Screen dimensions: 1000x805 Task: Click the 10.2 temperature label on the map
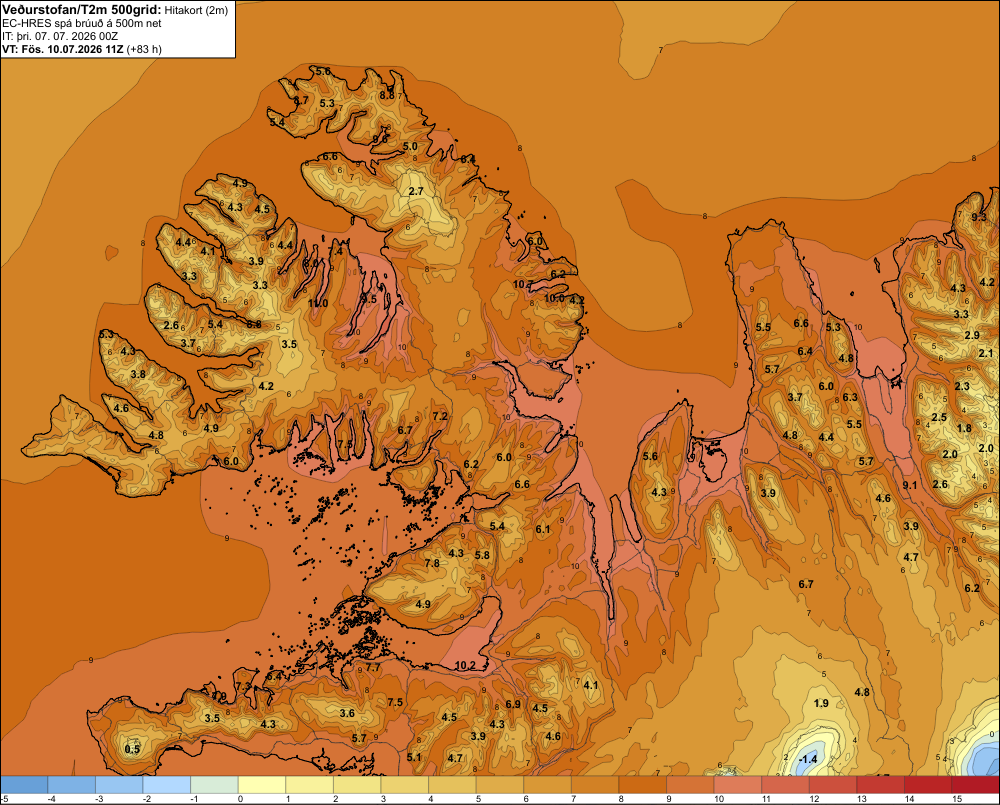pyautogui.click(x=465, y=665)
